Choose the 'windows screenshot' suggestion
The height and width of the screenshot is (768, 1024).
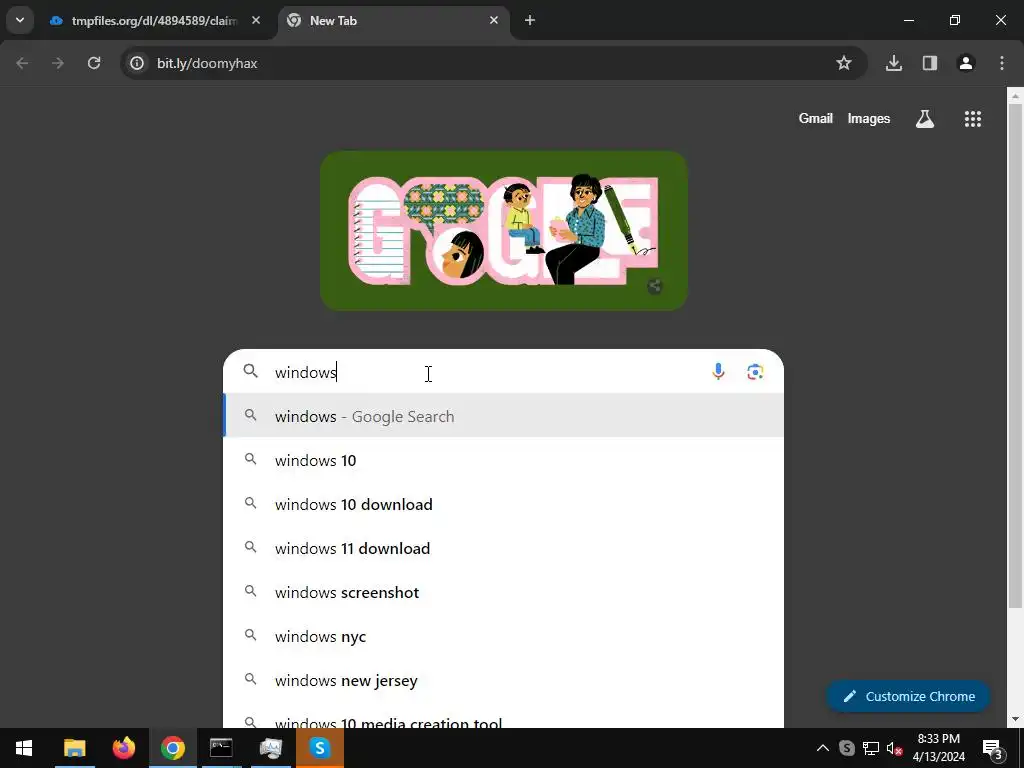coord(504,592)
